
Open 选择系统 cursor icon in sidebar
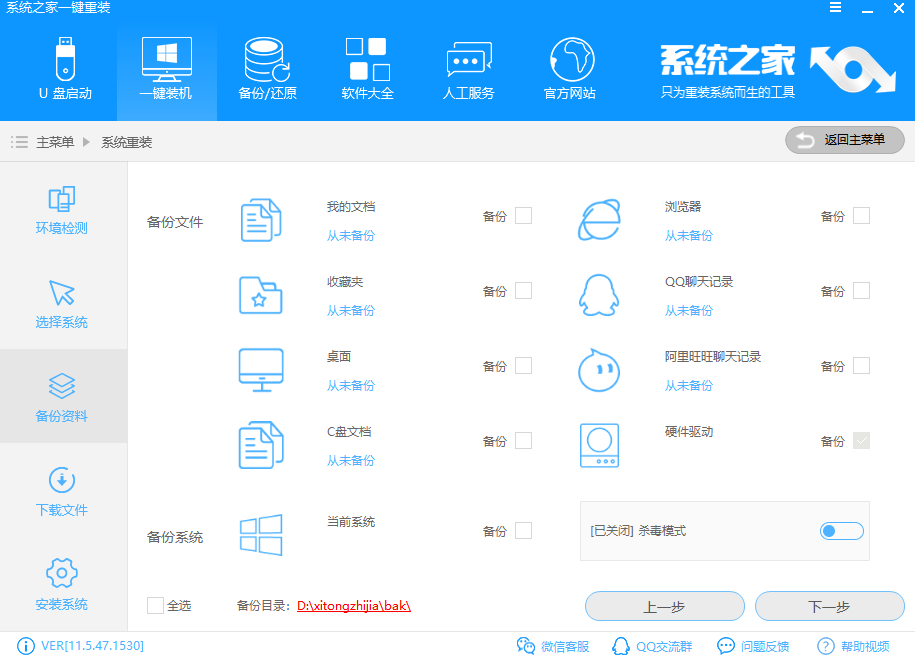click(61, 303)
